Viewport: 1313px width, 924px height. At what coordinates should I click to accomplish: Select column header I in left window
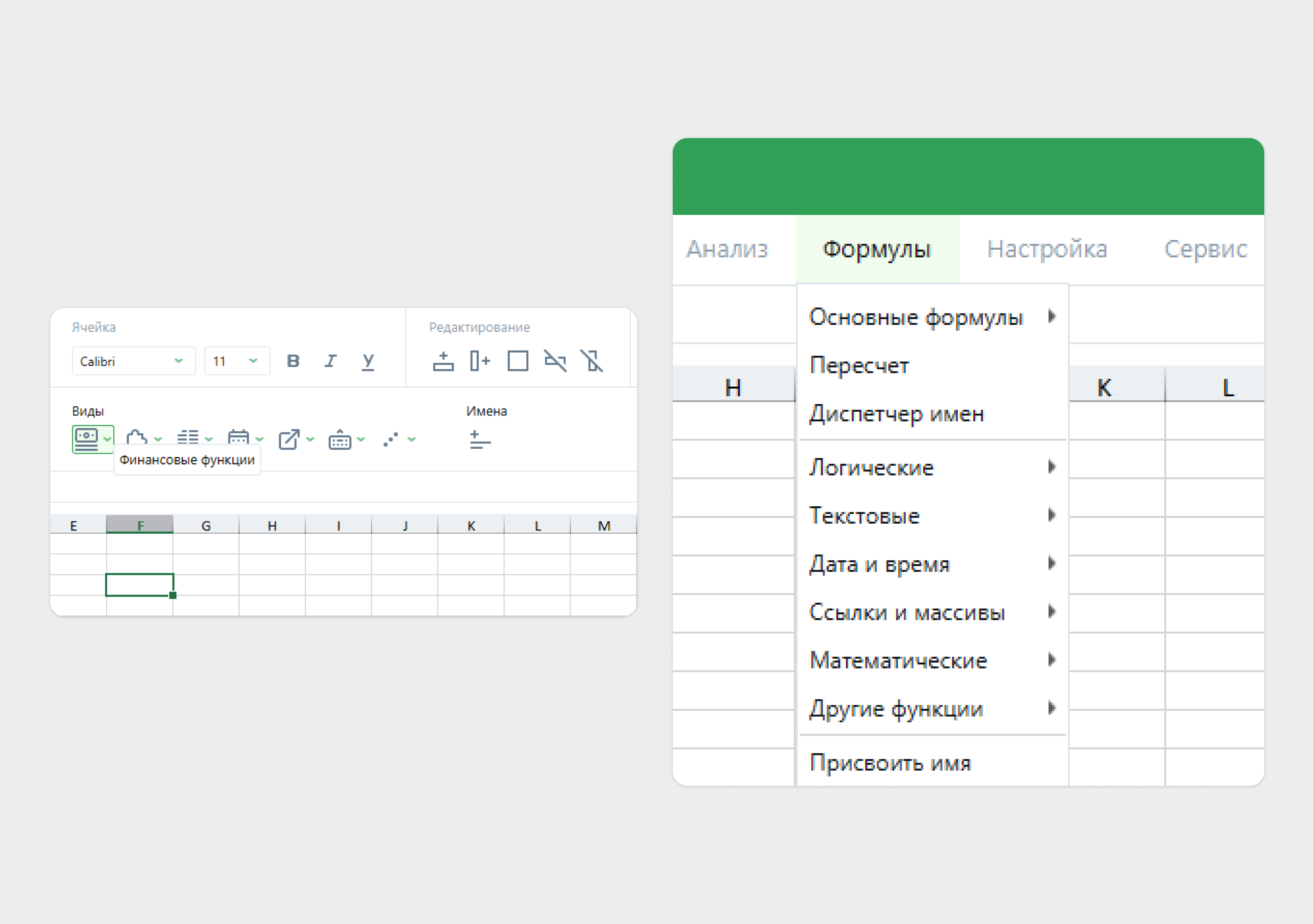(x=339, y=525)
